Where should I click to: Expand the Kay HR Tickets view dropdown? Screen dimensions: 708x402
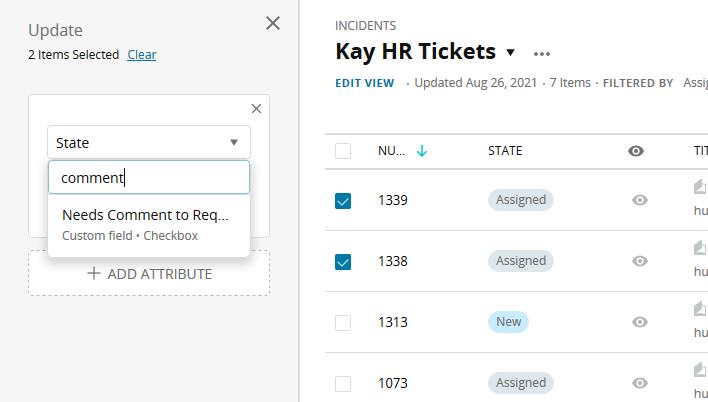[510, 52]
